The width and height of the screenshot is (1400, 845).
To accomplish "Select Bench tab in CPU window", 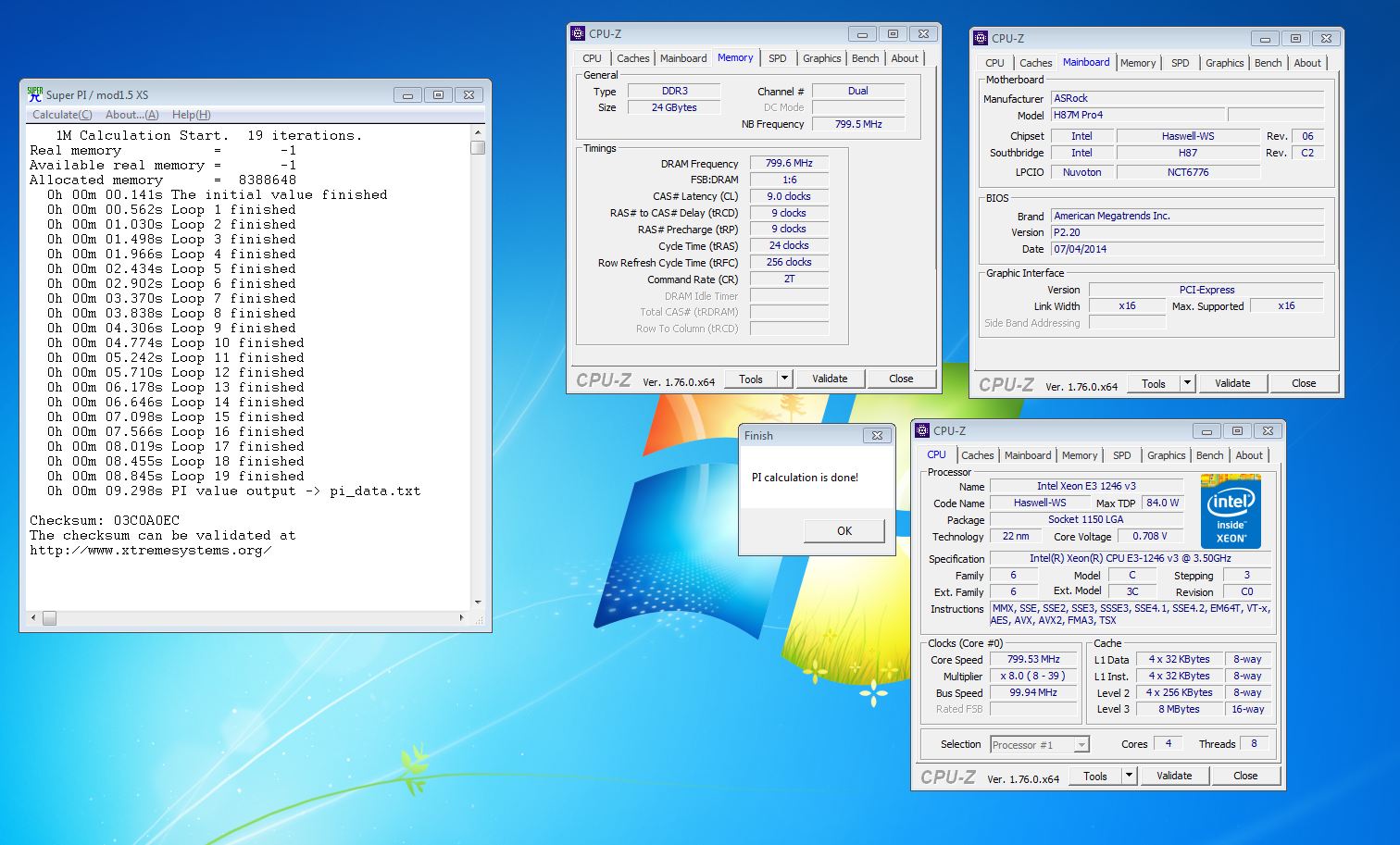I will pos(1210,455).
